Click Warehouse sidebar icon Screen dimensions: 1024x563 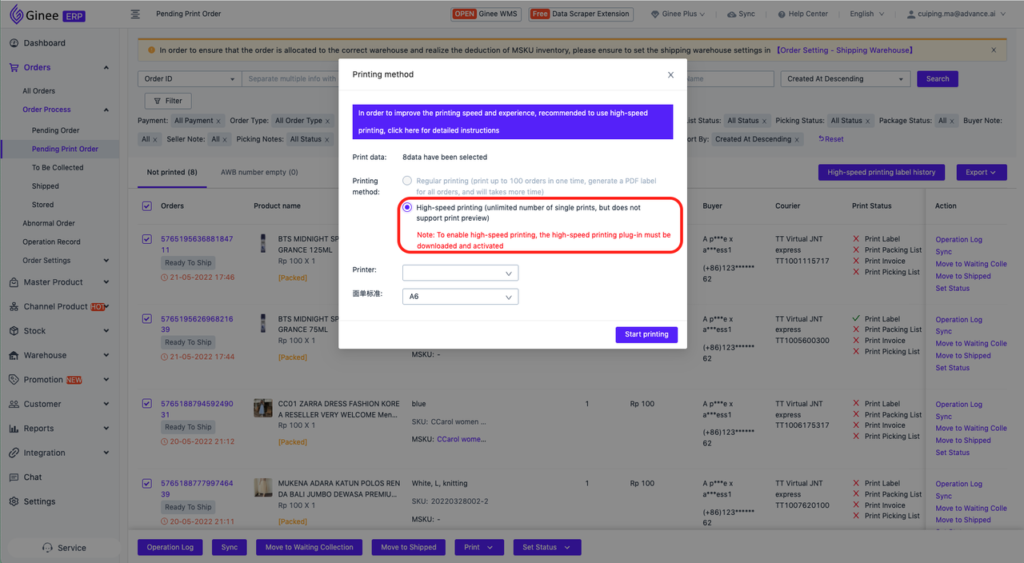tap(14, 355)
